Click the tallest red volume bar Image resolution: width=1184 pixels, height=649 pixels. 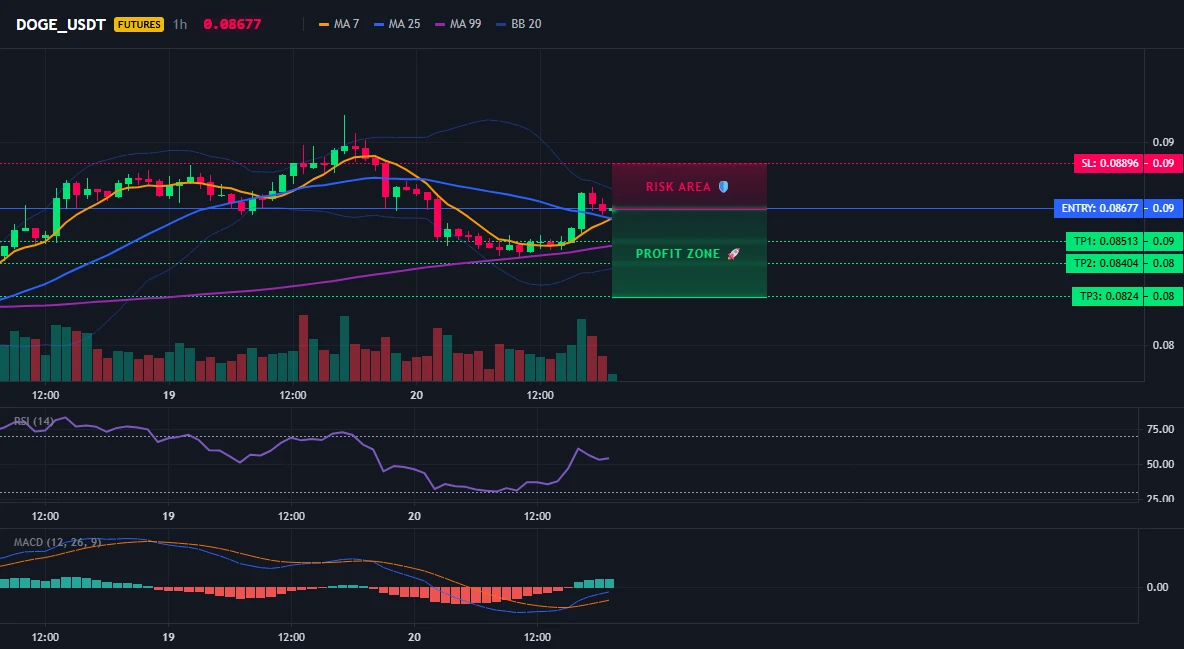click(x=304, y=348)
